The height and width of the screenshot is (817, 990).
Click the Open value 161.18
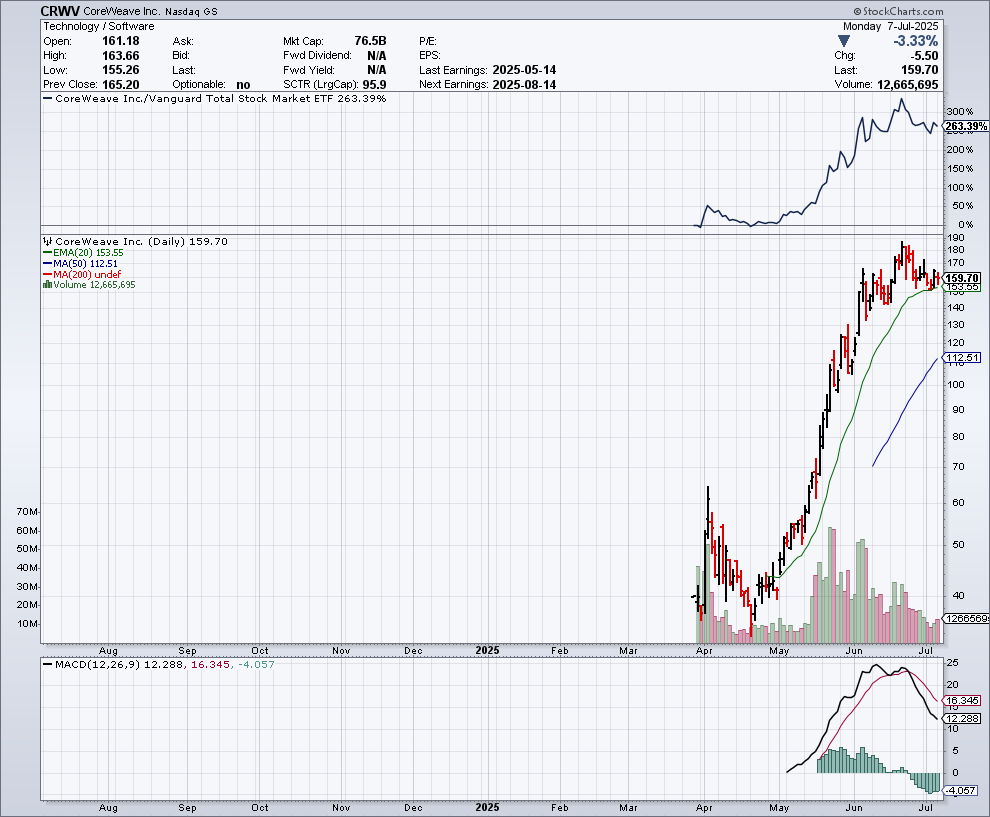pyautogui.click(x=121, y=41)
